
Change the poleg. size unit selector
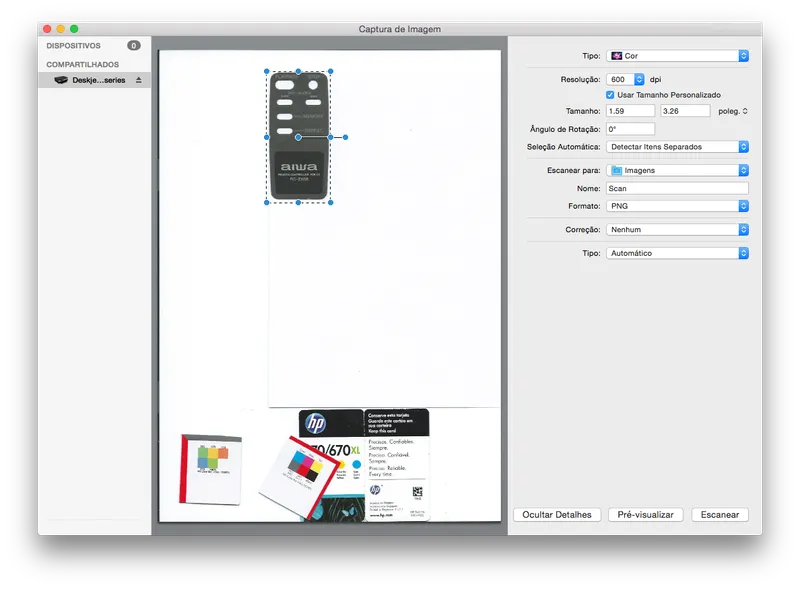(x=731, y=111)
